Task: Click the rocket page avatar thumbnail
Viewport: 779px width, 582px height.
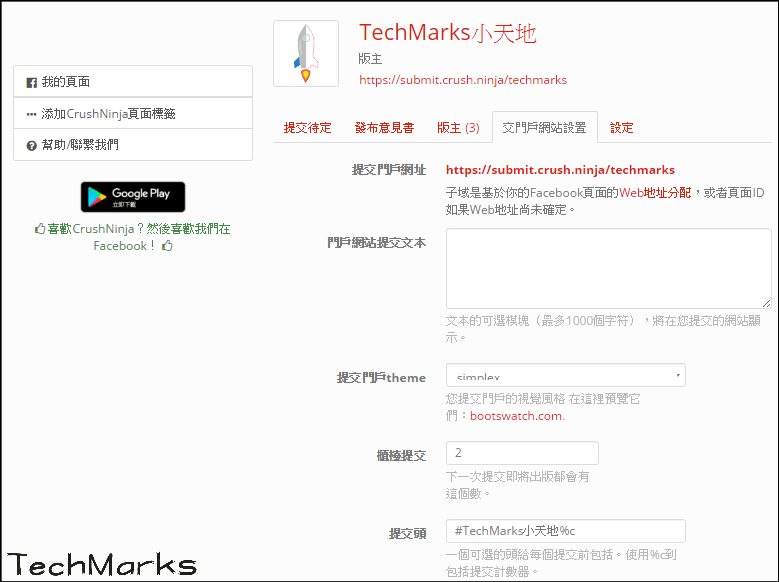Action: click(x=306, y=54)
